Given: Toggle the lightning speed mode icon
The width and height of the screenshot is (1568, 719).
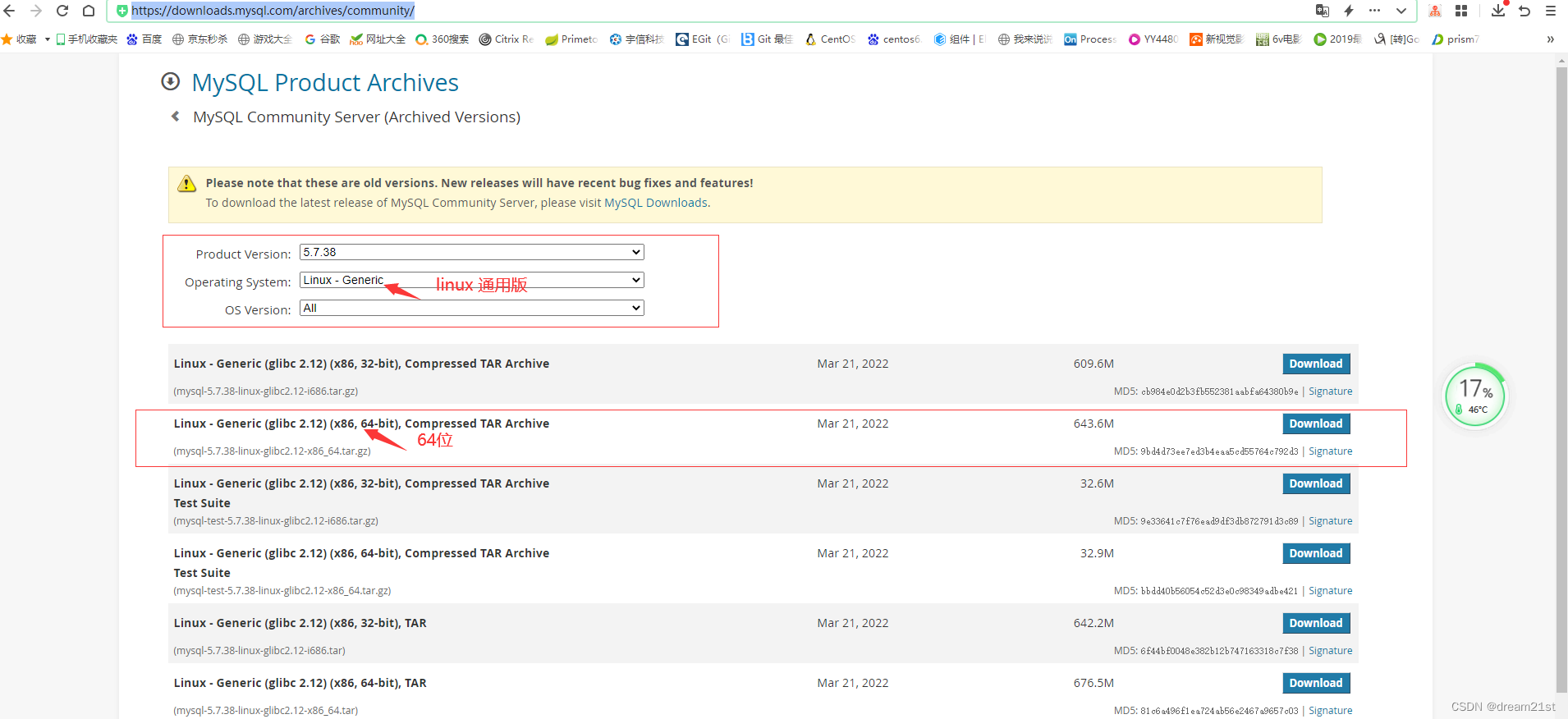Looking at the screenshot, I should tap(1349, 11).
